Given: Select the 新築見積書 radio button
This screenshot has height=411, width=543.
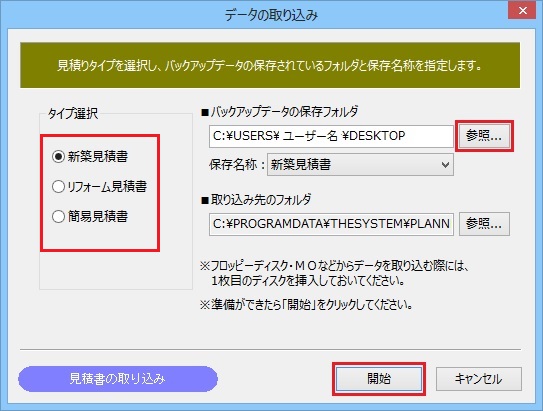Looking at the screenshot, I should click(x=58, y=157).
